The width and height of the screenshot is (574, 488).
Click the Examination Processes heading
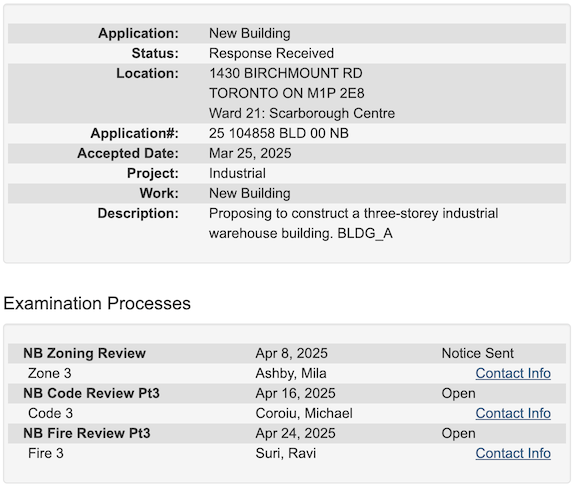click(x=97, y=303)
